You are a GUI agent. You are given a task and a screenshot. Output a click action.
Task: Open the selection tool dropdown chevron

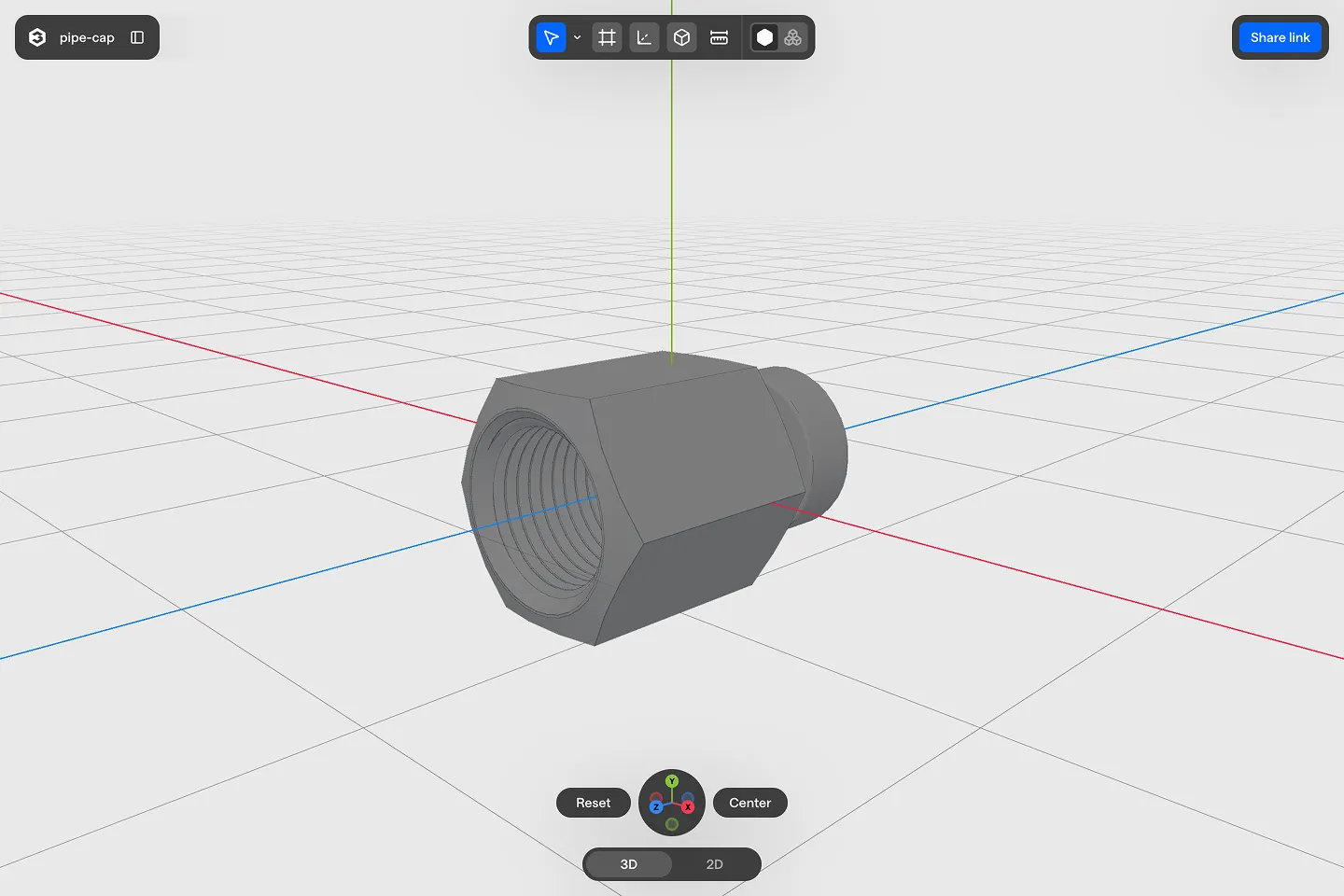[x=577, y=37]
